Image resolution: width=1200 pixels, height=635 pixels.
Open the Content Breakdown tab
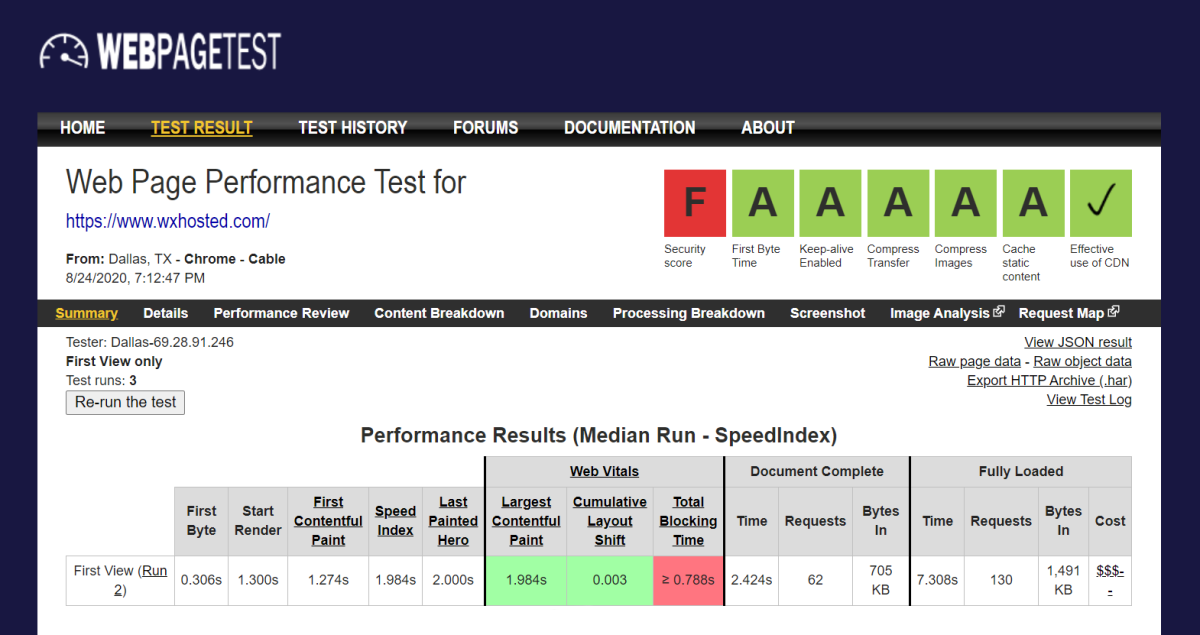click(x=439, y=313)
